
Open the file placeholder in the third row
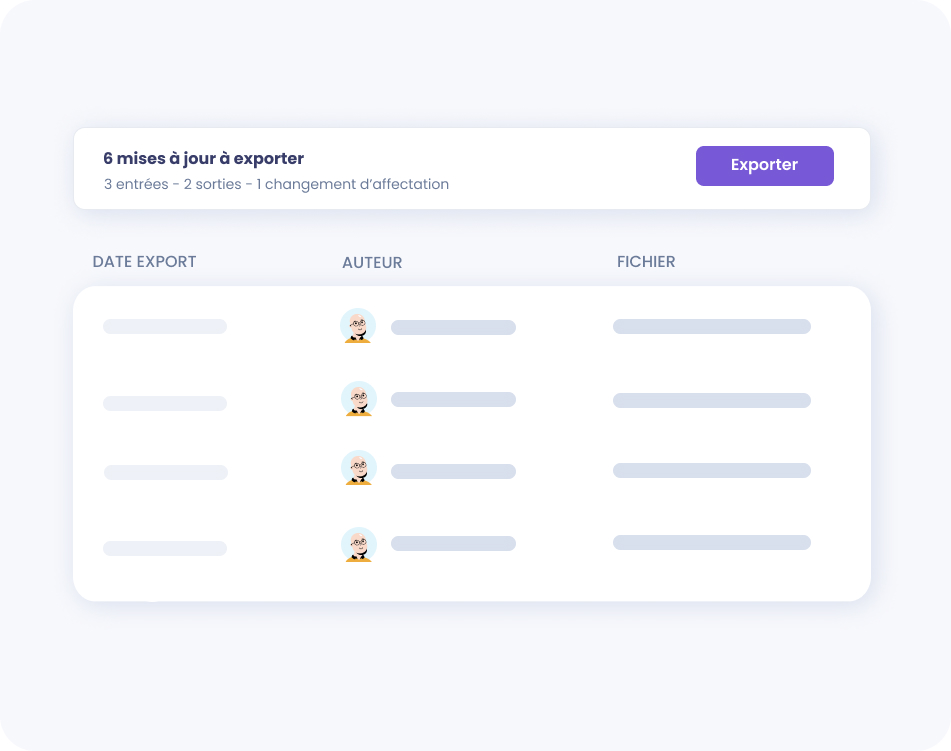[711, 470]
